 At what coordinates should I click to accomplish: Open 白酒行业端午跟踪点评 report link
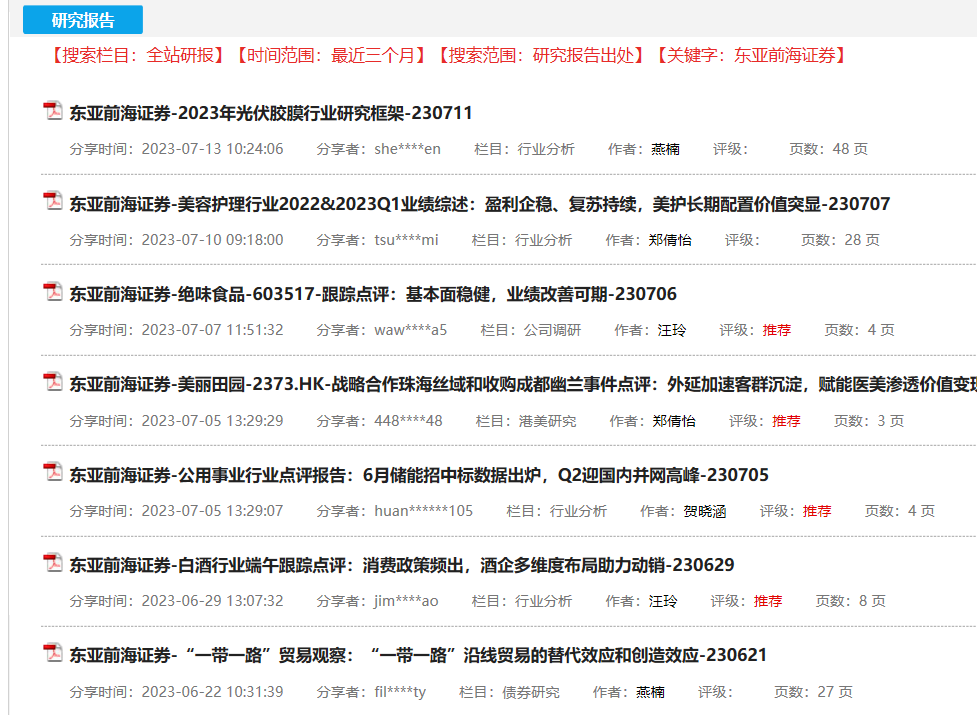[402, 565]
